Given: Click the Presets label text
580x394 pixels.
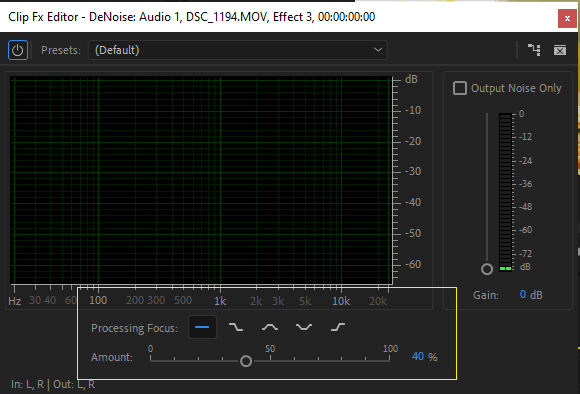Looking at the screenshot, I should [61, 50].
